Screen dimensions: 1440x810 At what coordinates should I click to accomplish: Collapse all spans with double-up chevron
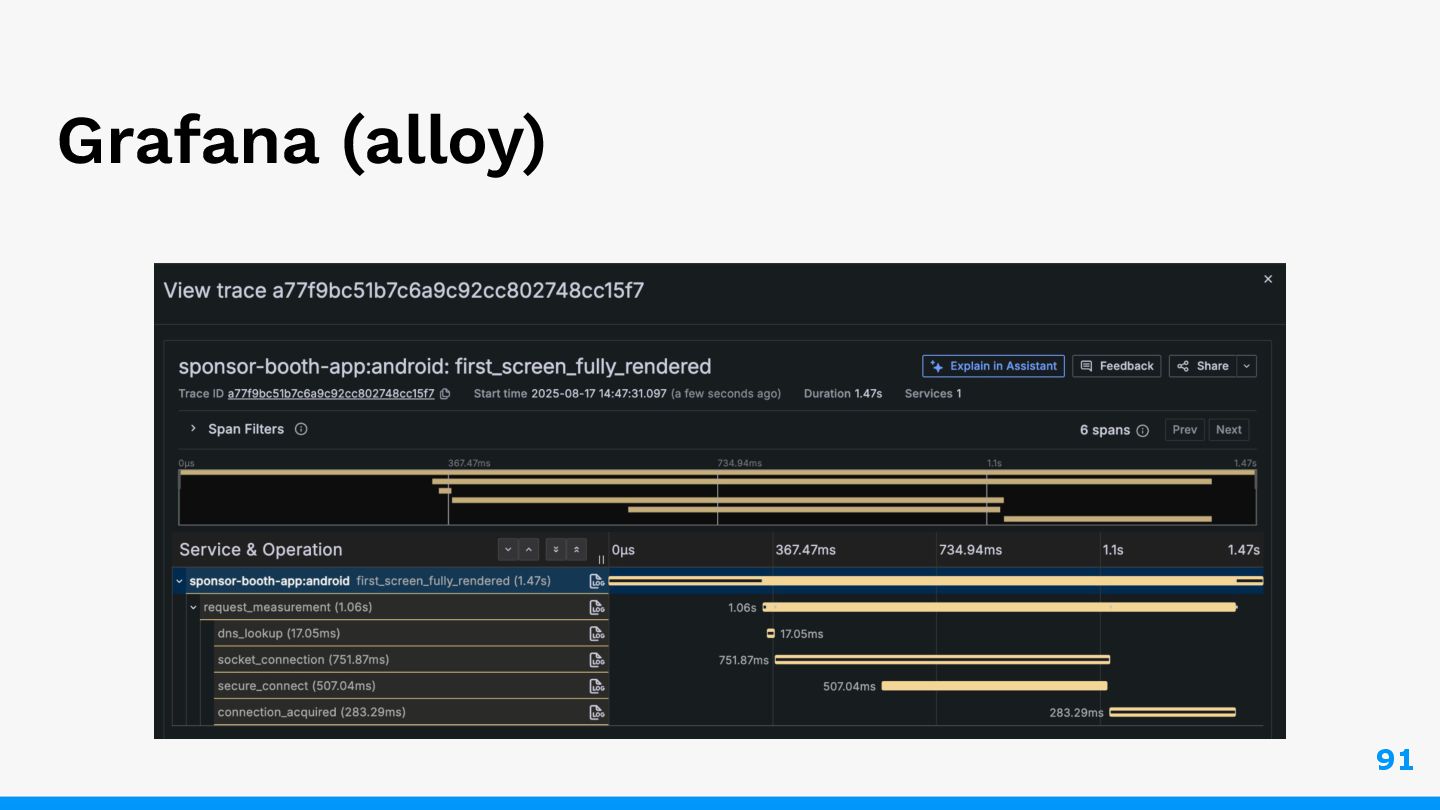[x=577, y=549]
